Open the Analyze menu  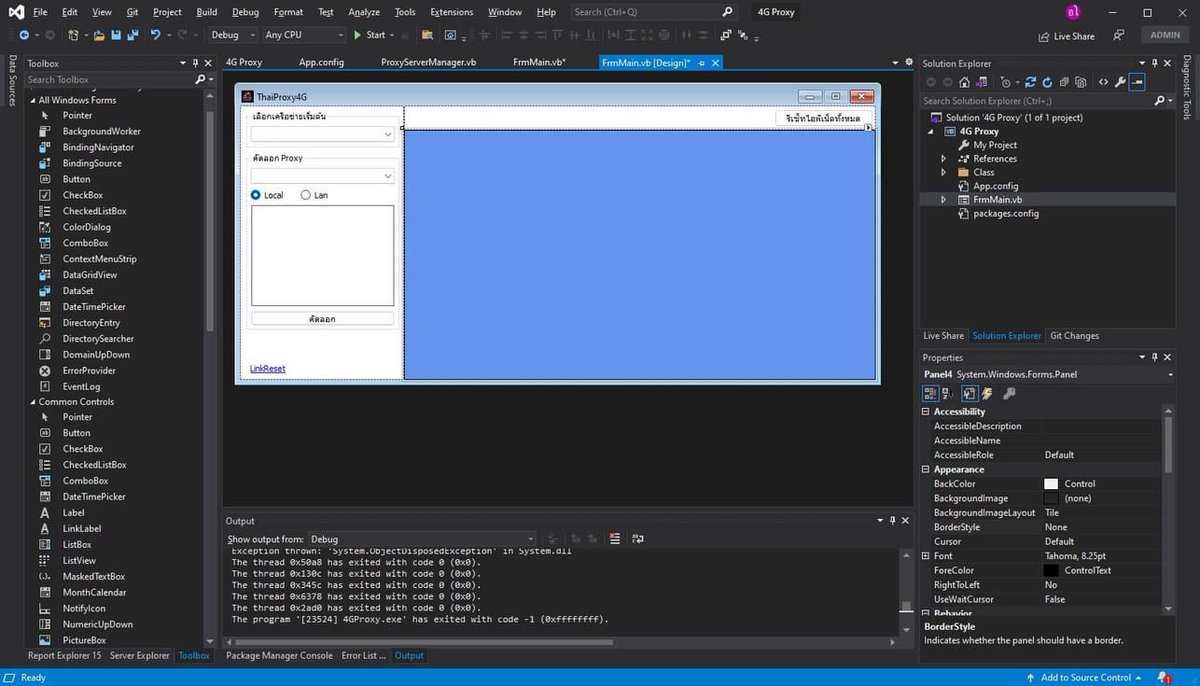(x=364, y=12)
